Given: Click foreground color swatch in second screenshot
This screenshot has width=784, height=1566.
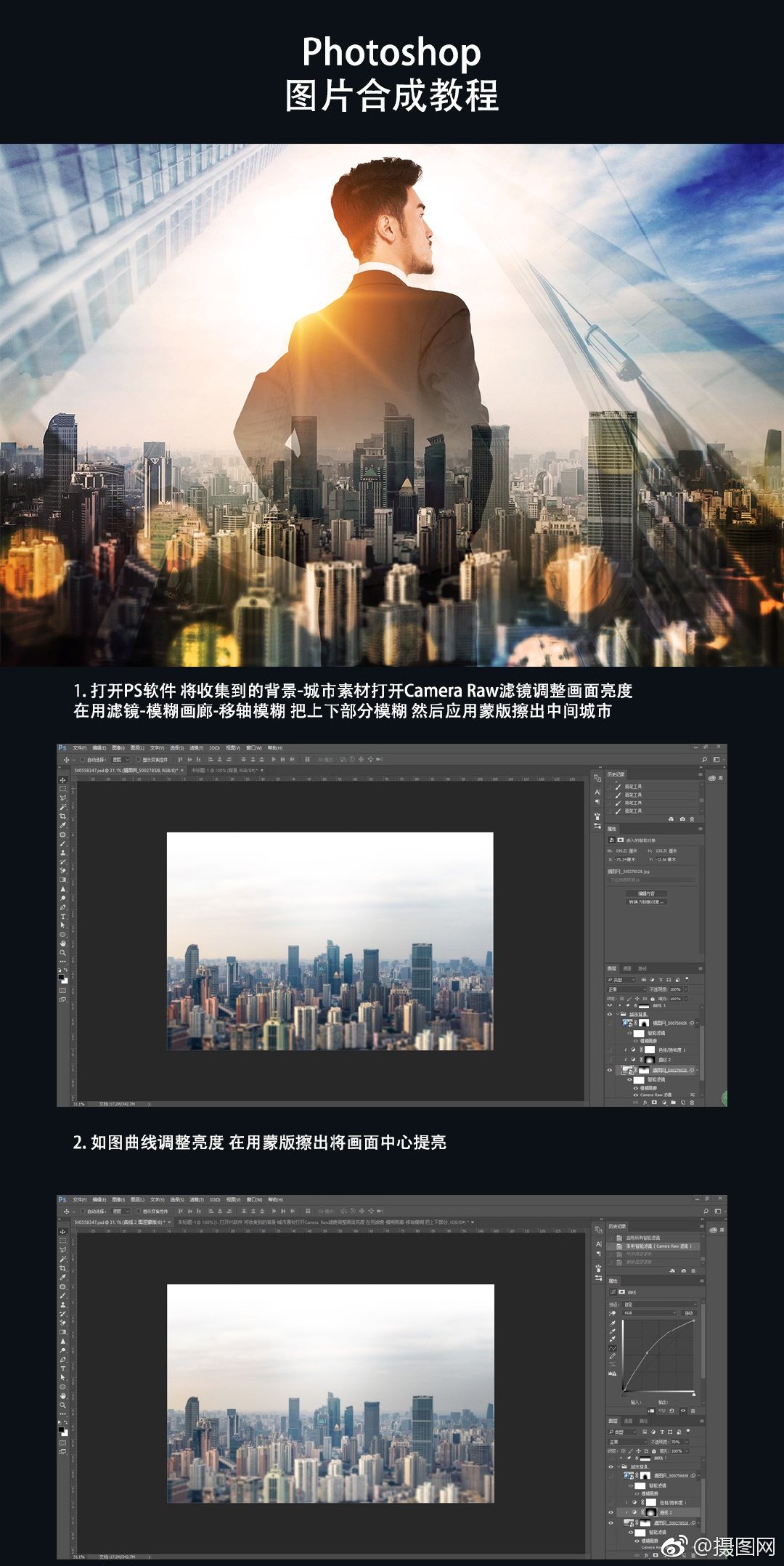Looking at the screenshot, I should click(x=61, y=1429).
